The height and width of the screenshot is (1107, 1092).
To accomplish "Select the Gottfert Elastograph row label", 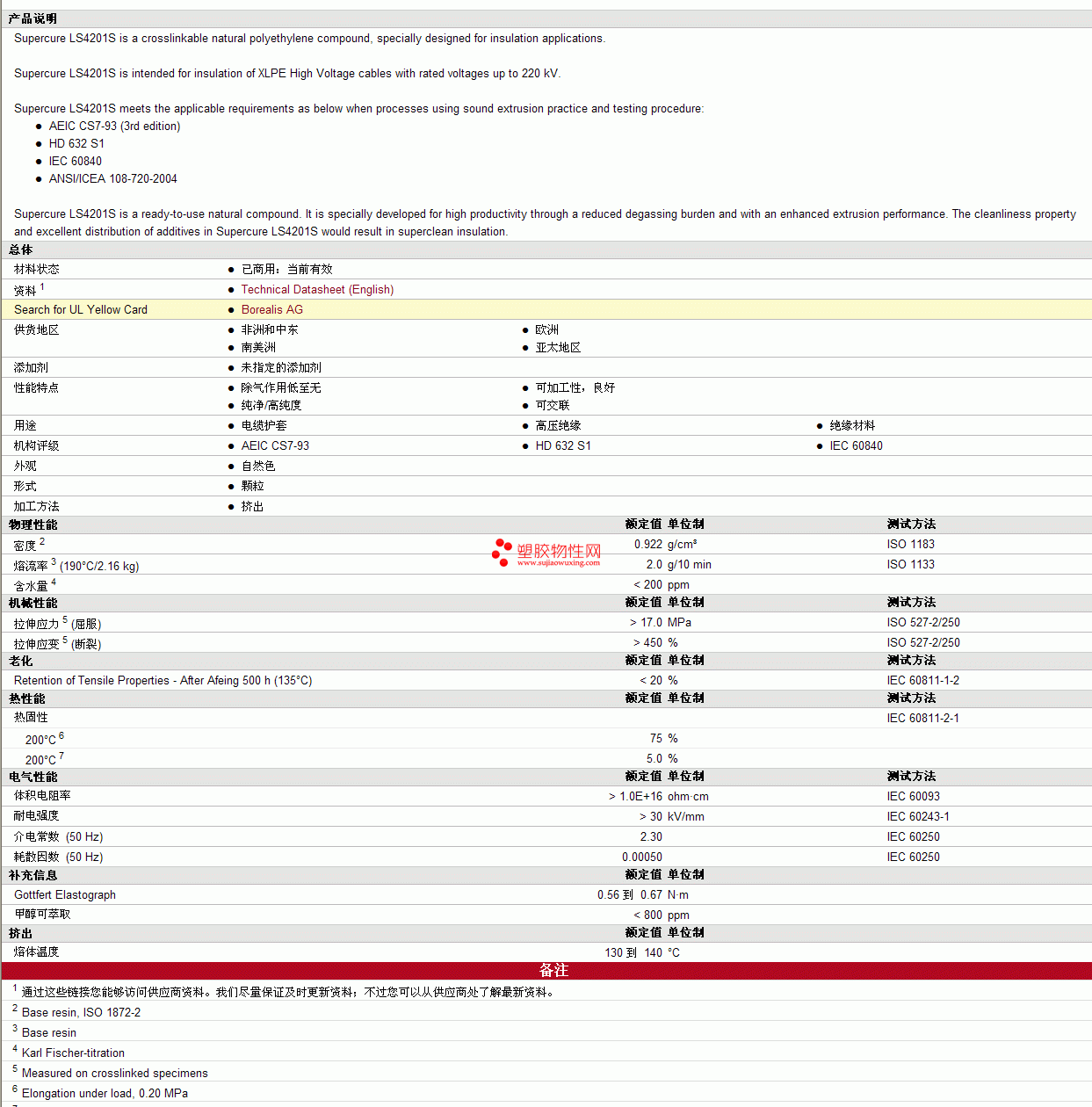I will [x=65, y=894].
